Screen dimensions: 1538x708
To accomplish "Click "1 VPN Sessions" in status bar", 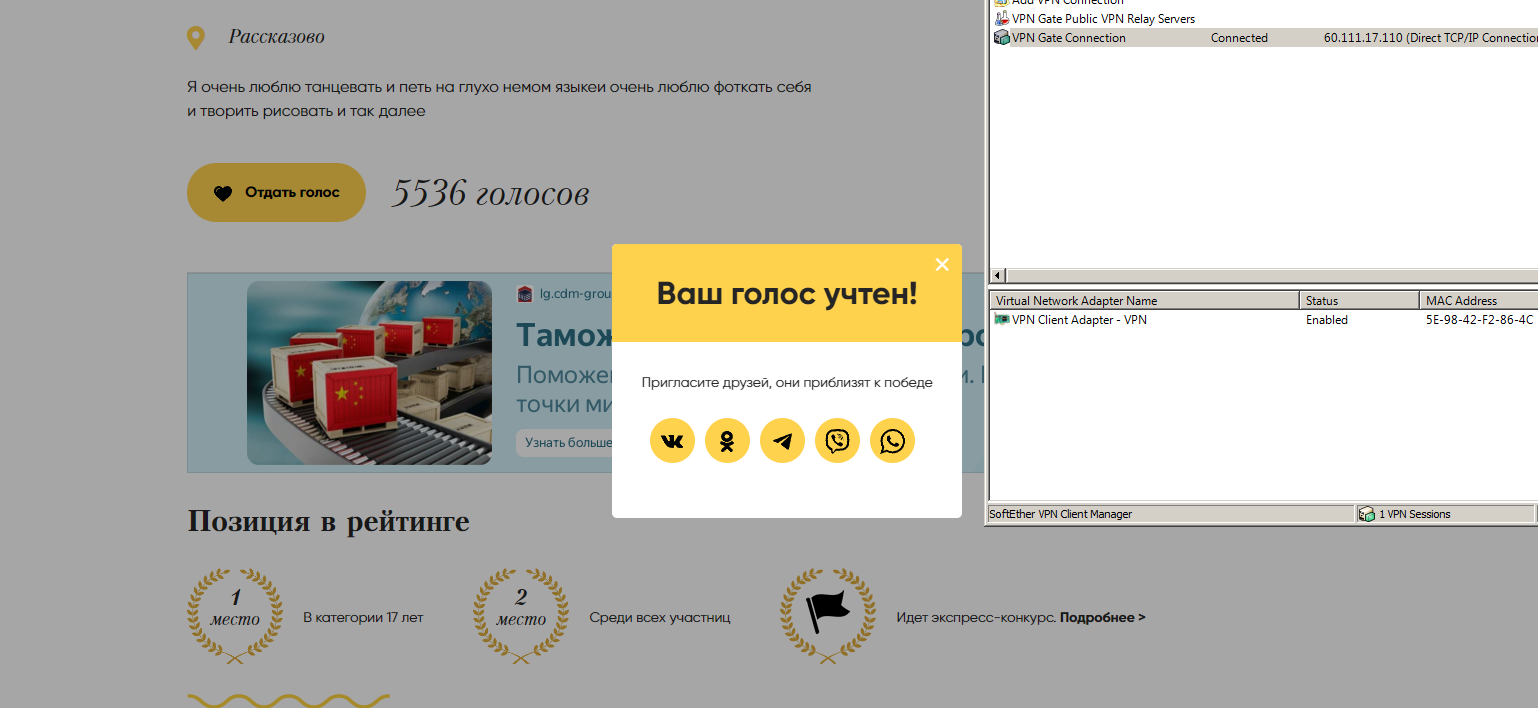I will [x=1414, y=514].
